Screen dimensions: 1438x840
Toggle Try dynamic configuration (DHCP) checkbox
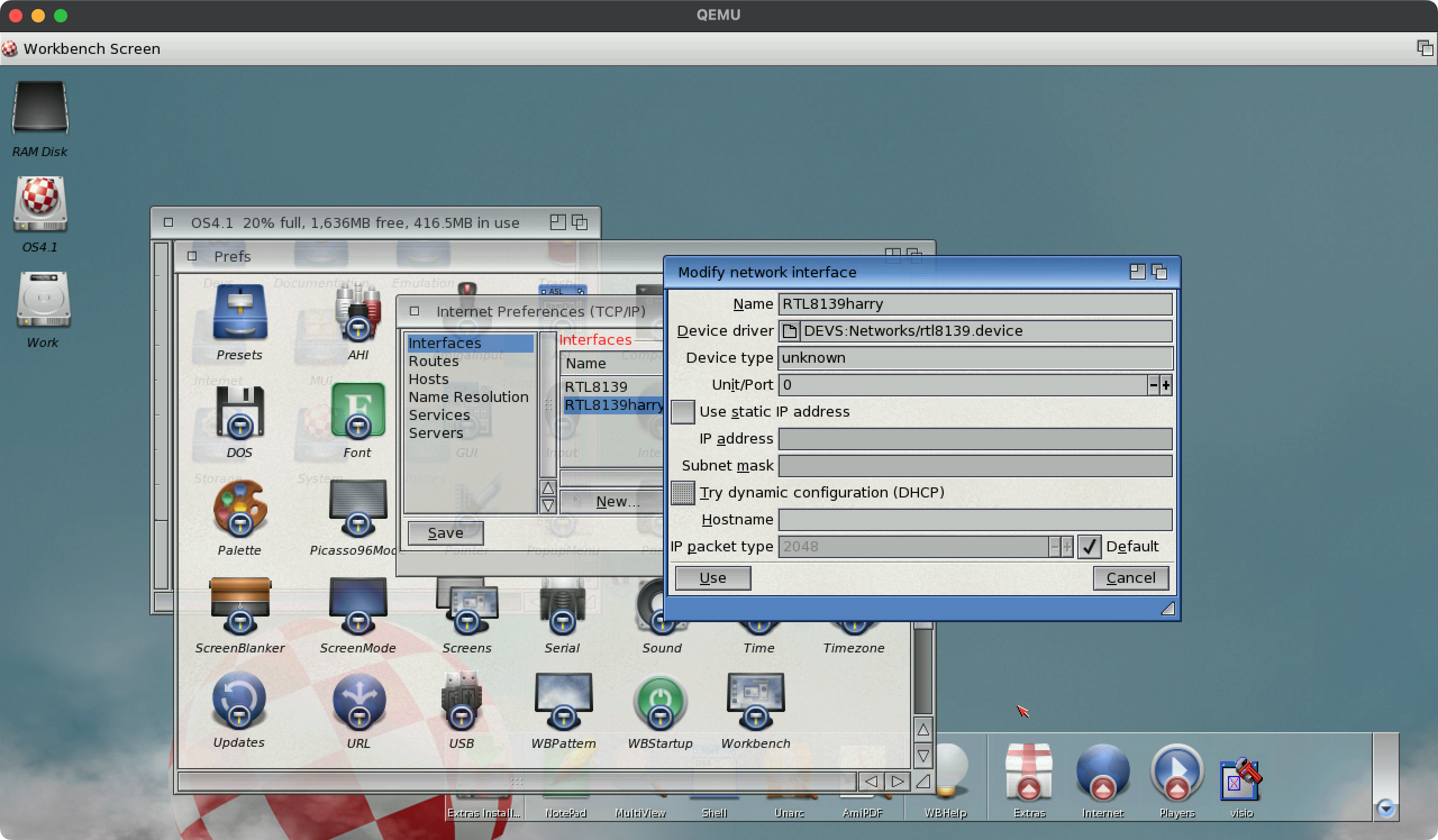point(682,492)
